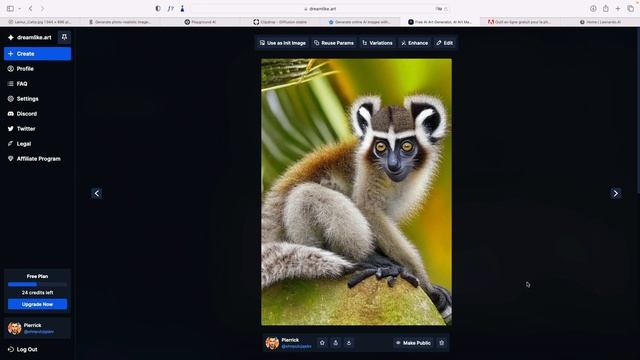
Task: Expand the sidebar dropdown arrow
Action: [19, 9]
